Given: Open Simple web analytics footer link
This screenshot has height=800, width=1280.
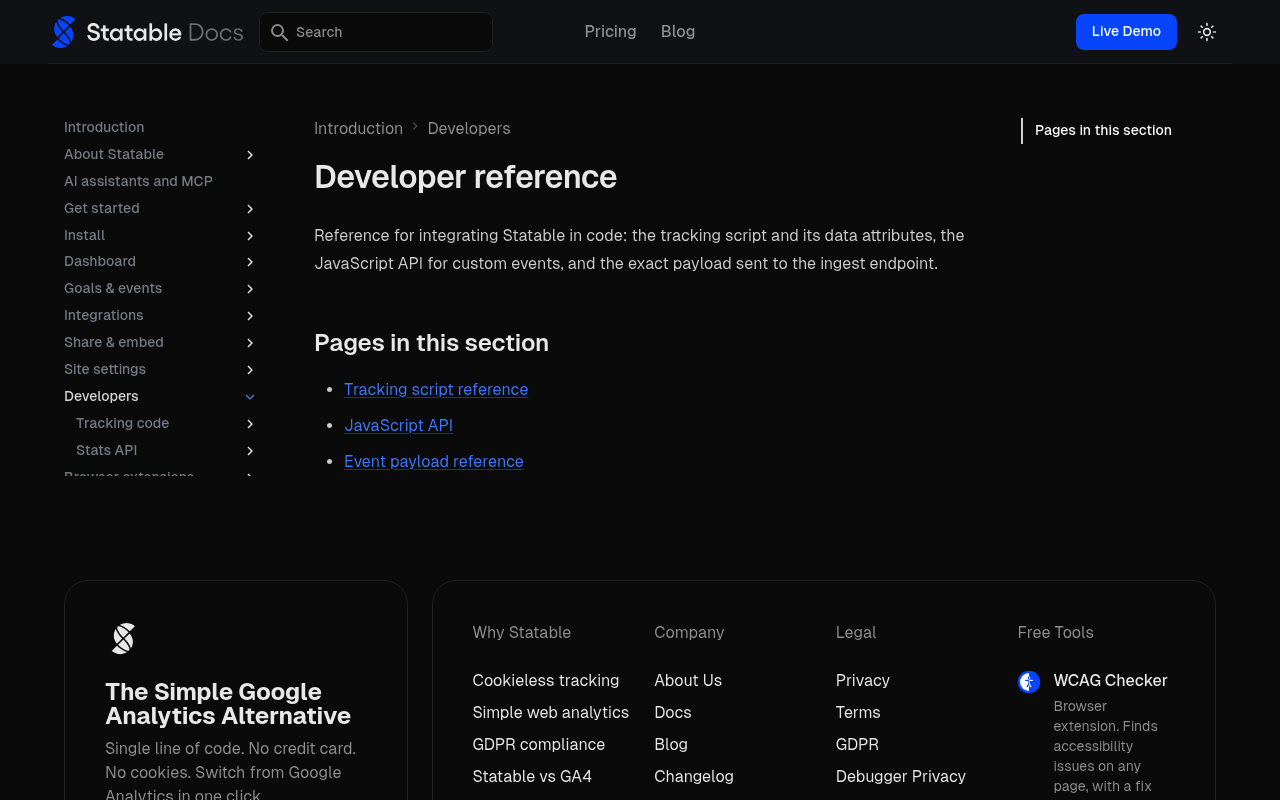Looking at the screenshot, I should click(551, 712).
